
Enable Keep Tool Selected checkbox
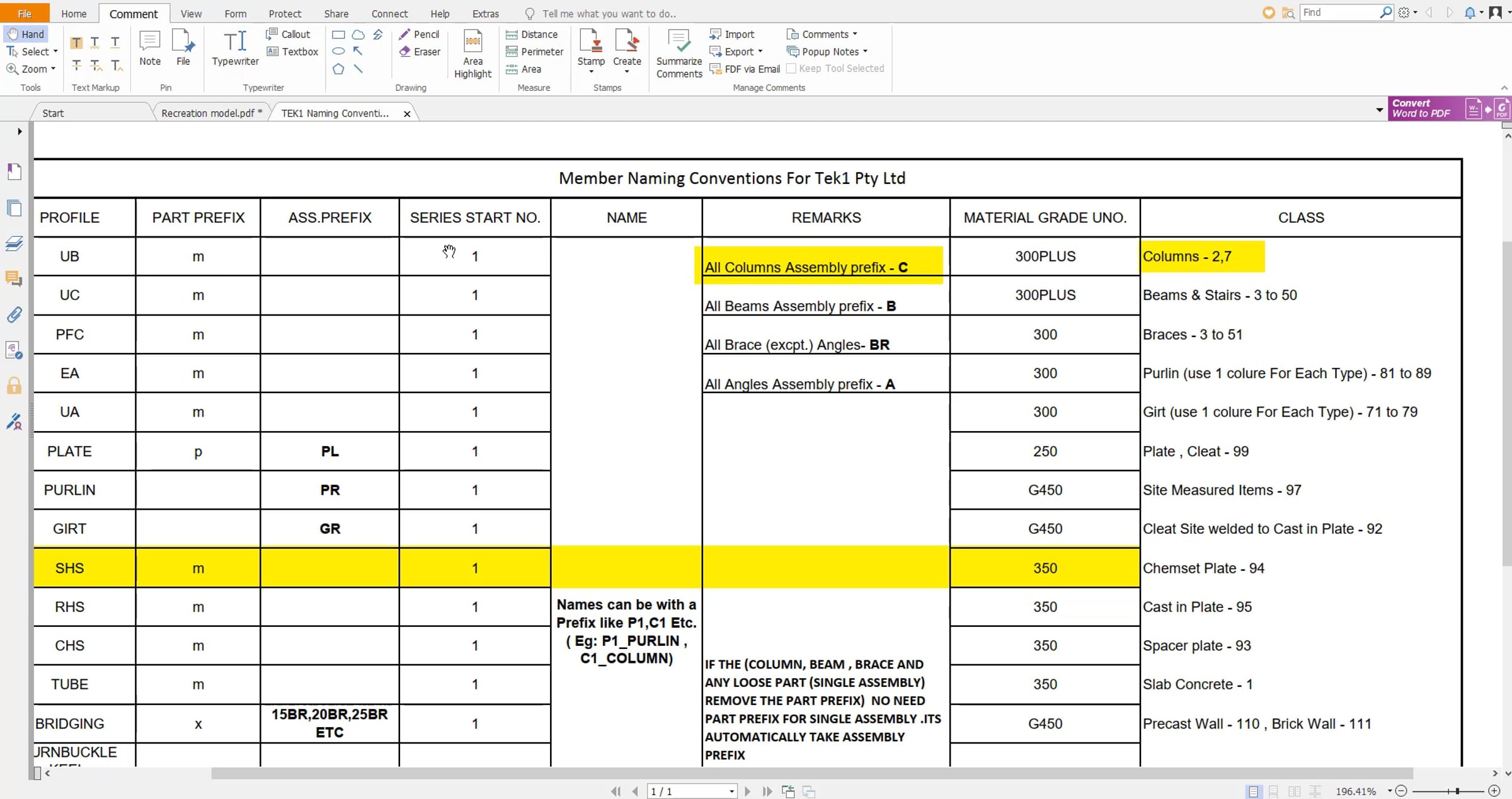pos(791,69)
